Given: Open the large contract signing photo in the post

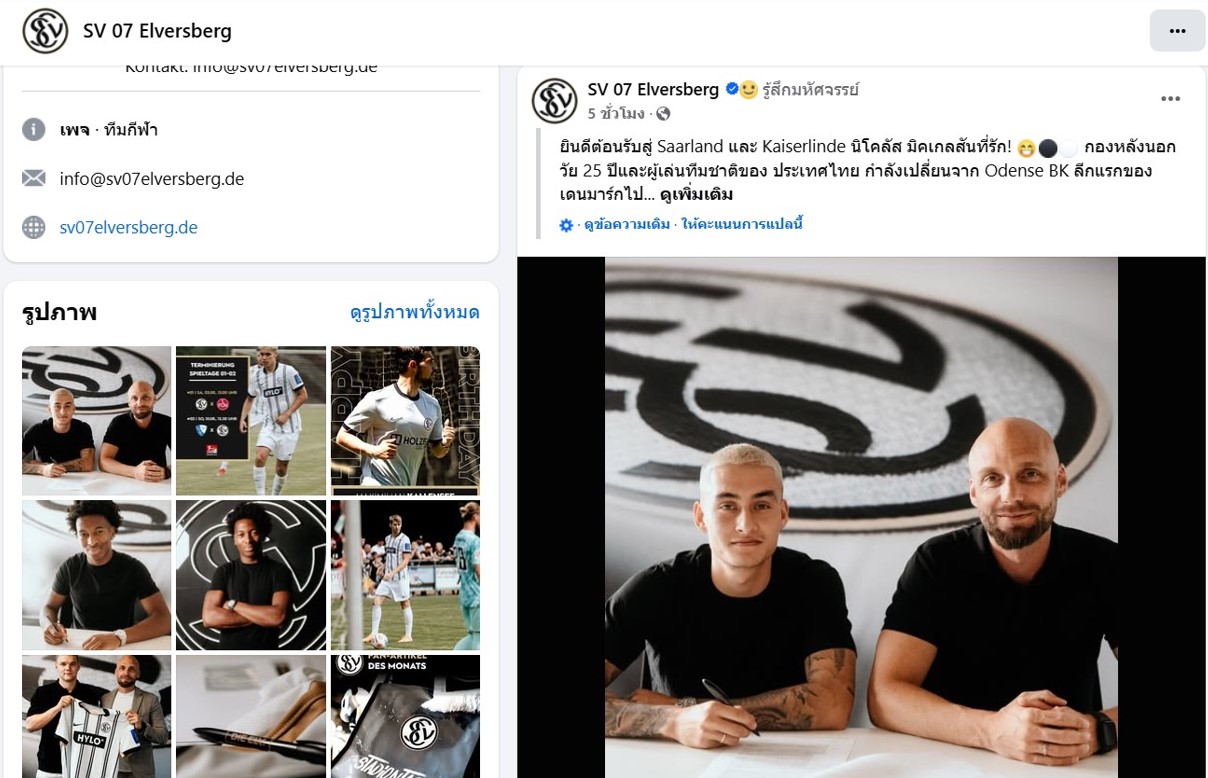Looking at the screenshot, I should click(x=861, y=517).
